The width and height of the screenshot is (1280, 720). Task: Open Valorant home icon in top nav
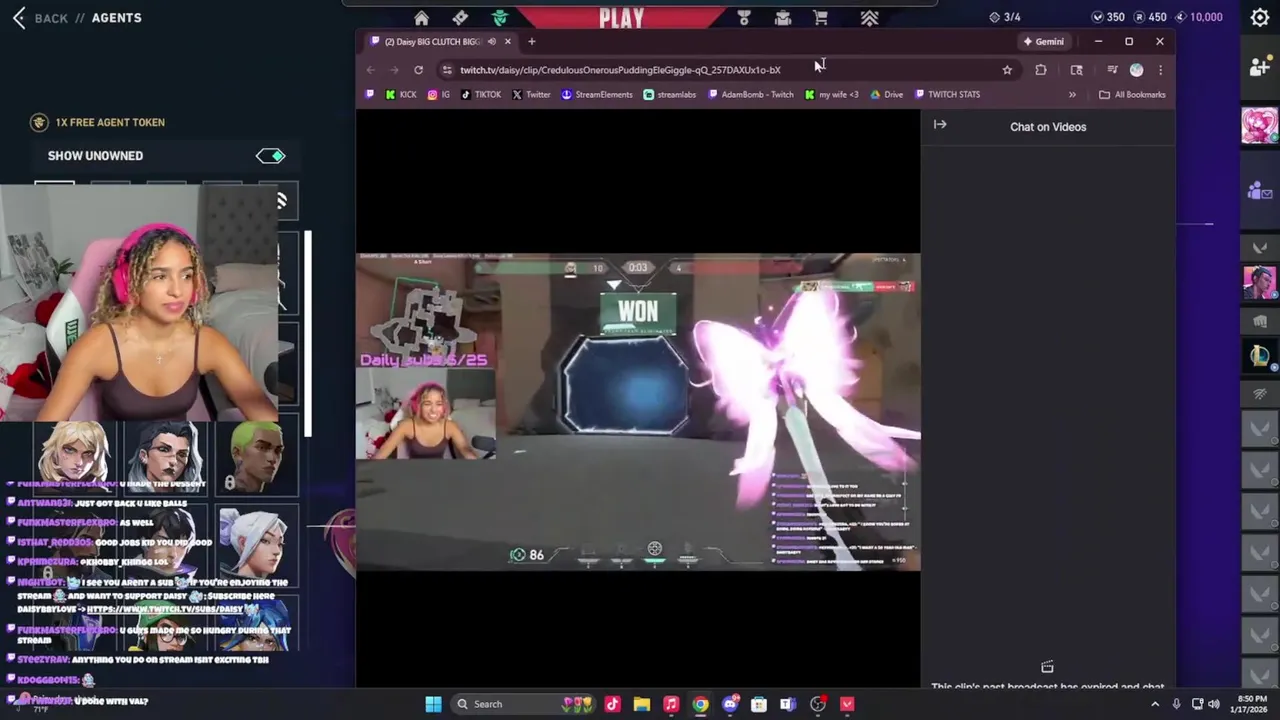(421, 18)
